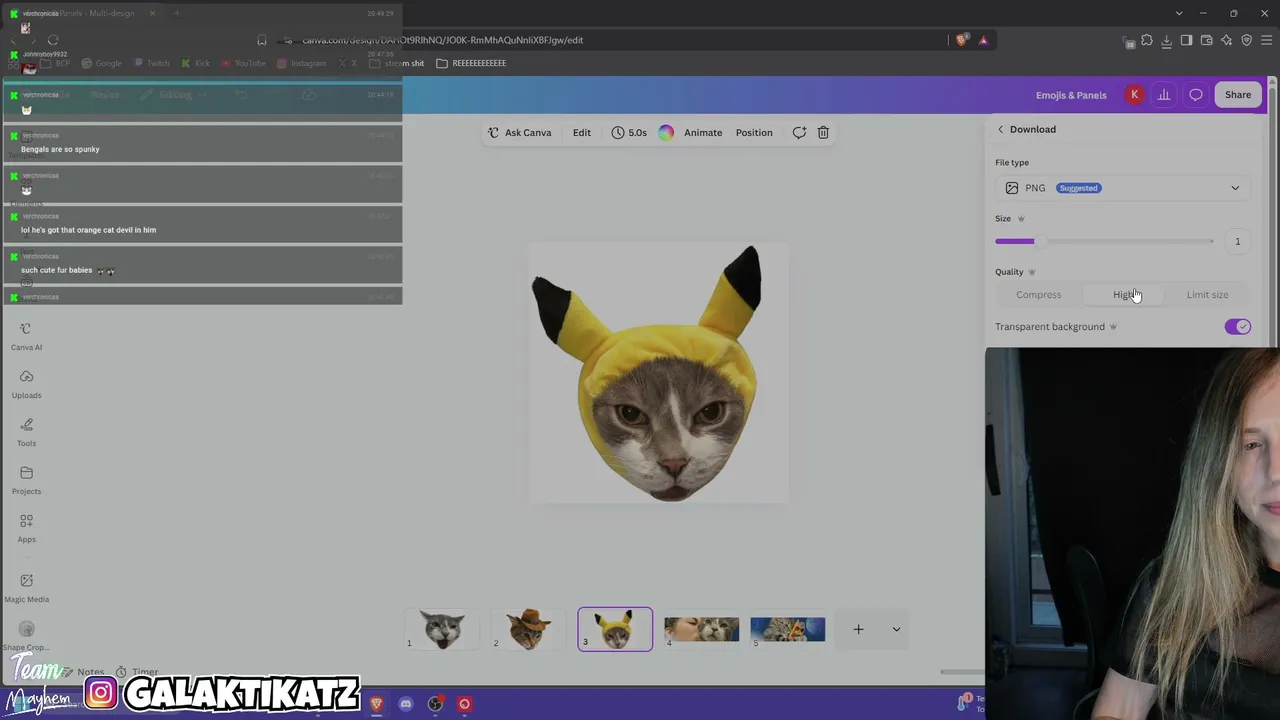
Task: Open the Projects sidebar panel
Action: (26, 481)
